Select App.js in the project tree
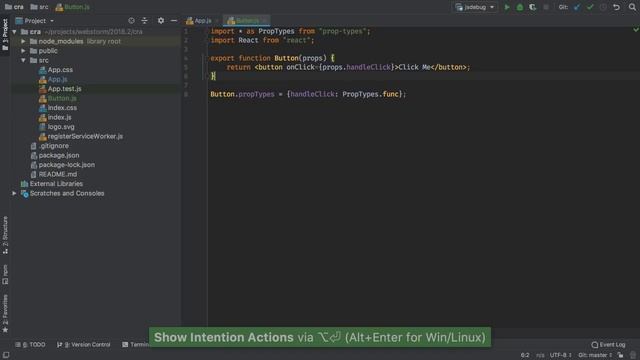The width and height of the screenshot is (640, 360). click(x=58, y=79)
